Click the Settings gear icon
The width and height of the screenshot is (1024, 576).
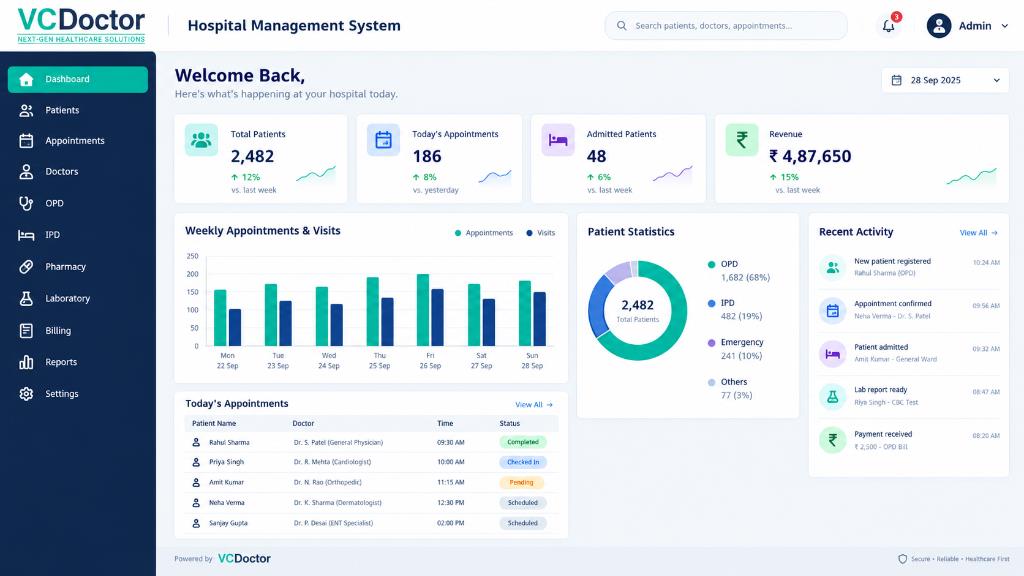[x=26, y=394]
